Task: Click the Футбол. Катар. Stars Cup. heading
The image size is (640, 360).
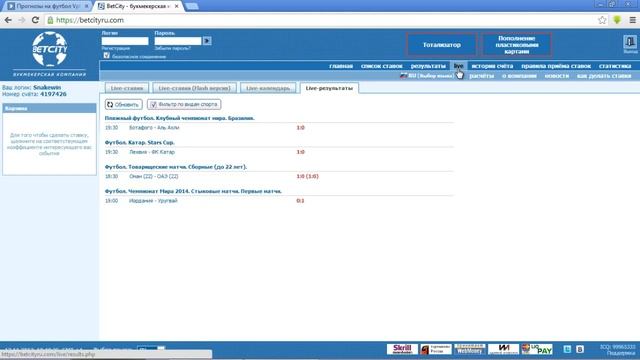Action: pyautogui.click(x=140, y=142)
